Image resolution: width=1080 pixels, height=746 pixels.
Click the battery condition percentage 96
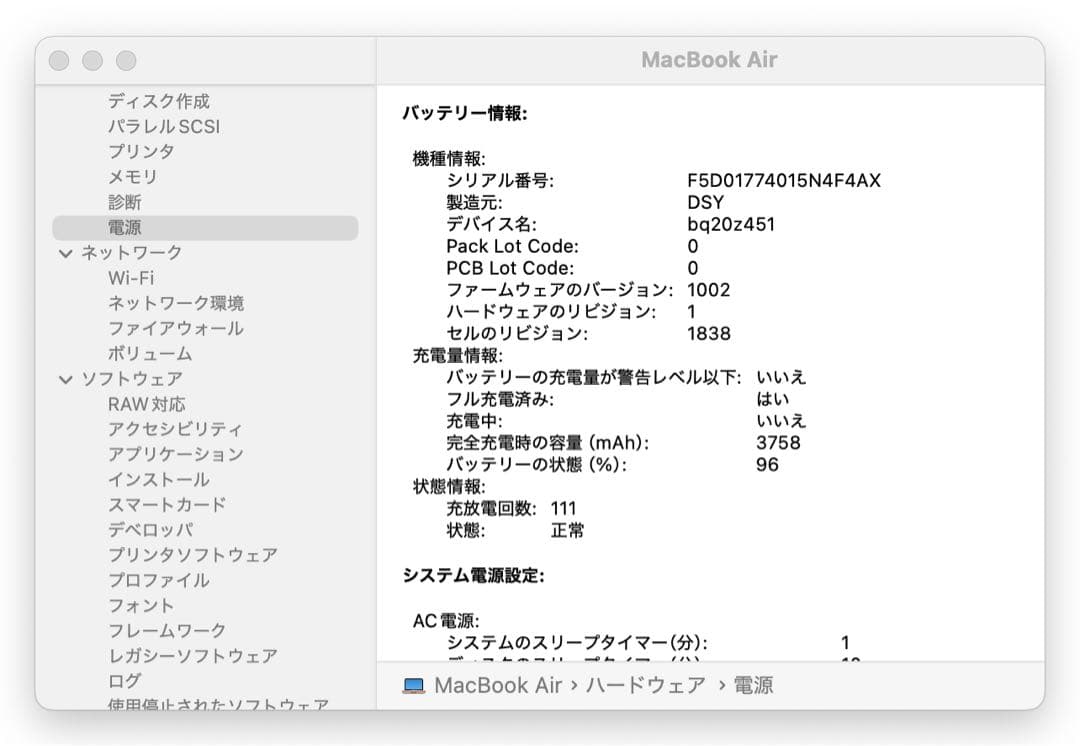pos(767,465)
